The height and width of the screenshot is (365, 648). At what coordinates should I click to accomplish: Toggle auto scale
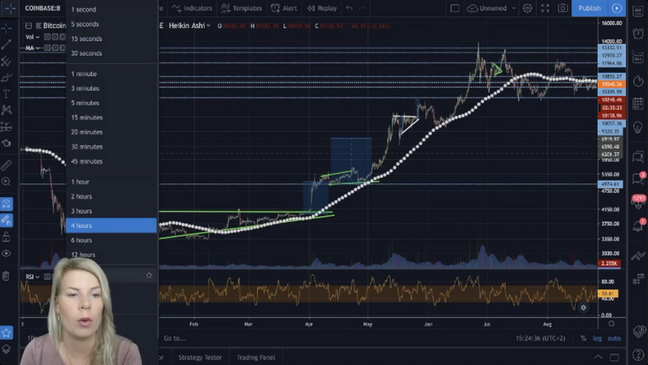[x=614, y=338]
